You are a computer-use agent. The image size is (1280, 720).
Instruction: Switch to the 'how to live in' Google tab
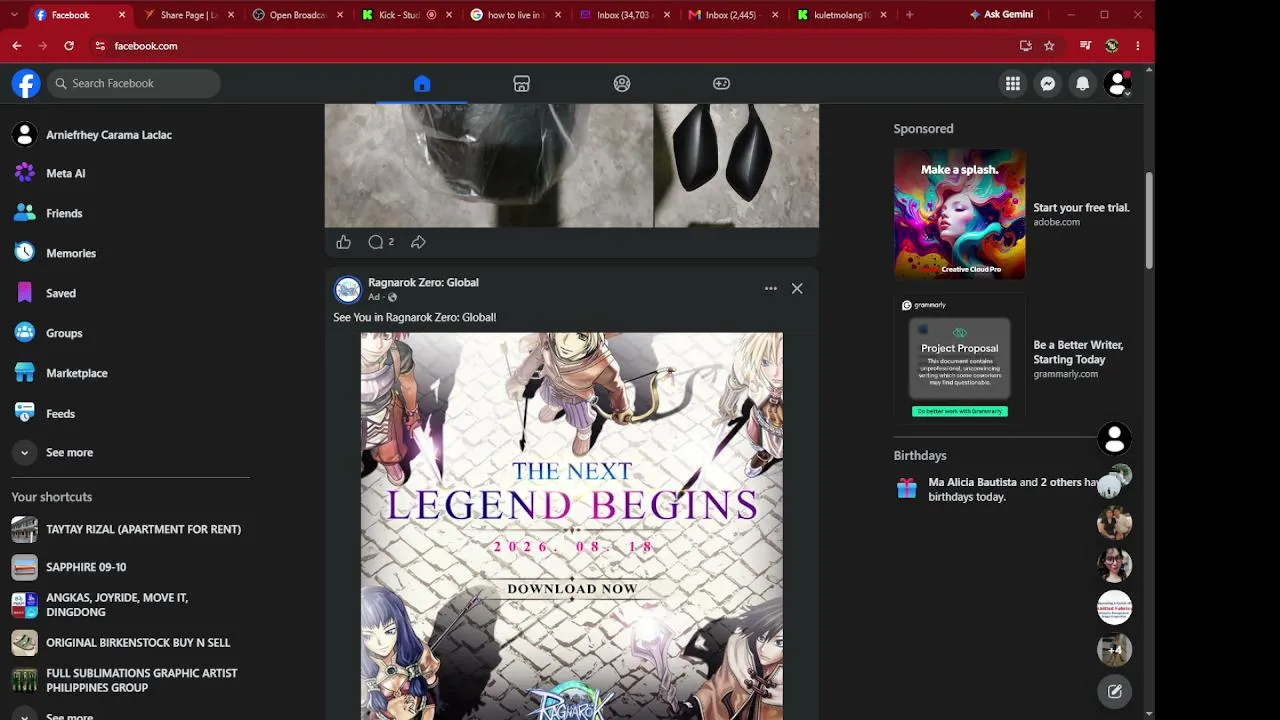click(x=515, y=15)
